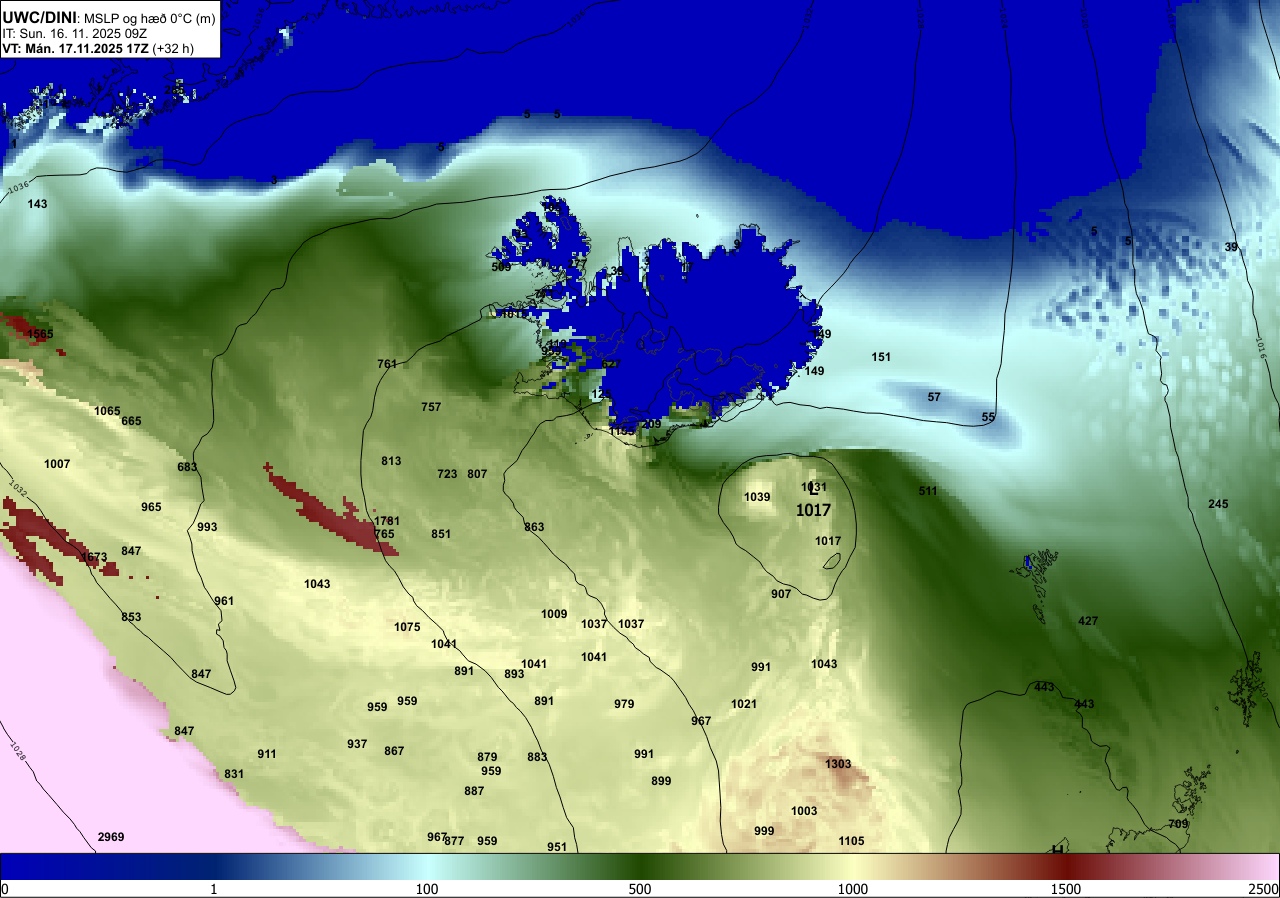Click the 961 height value
This screenshot has width=1280, height=898.
point(224,601)
